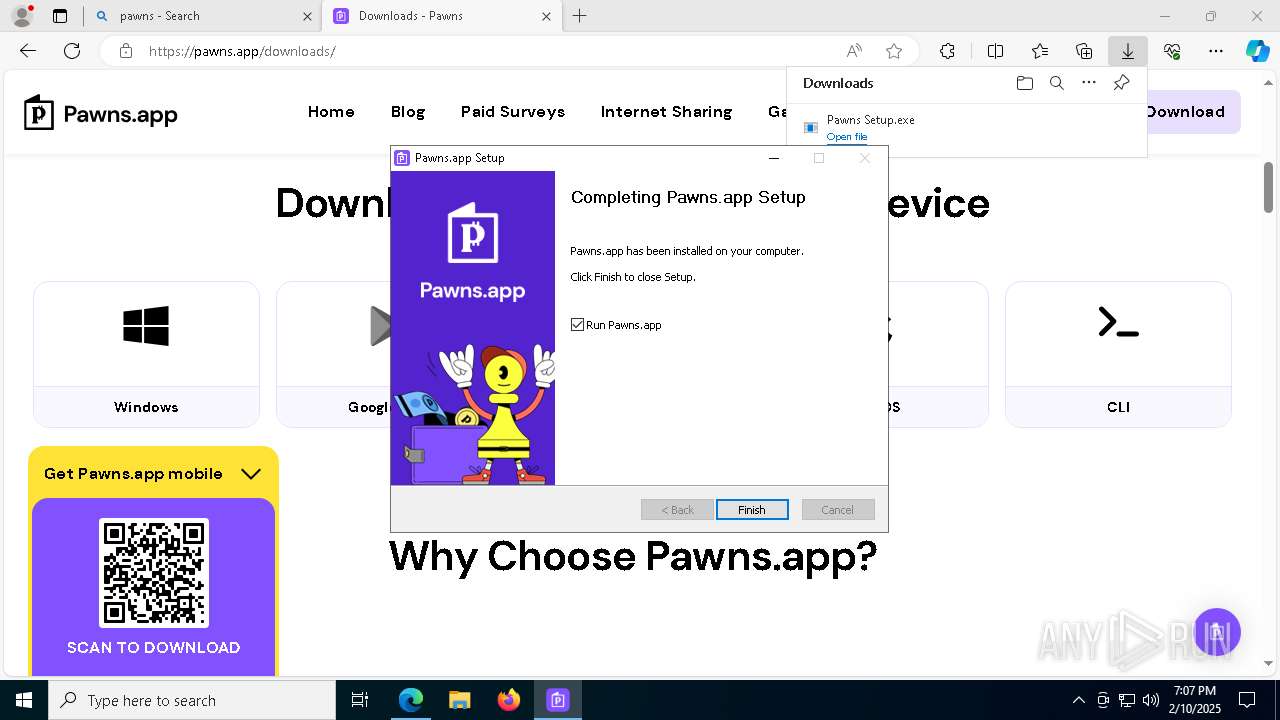Toggle the Downloads toolbar button

(x=1128, y=51)
